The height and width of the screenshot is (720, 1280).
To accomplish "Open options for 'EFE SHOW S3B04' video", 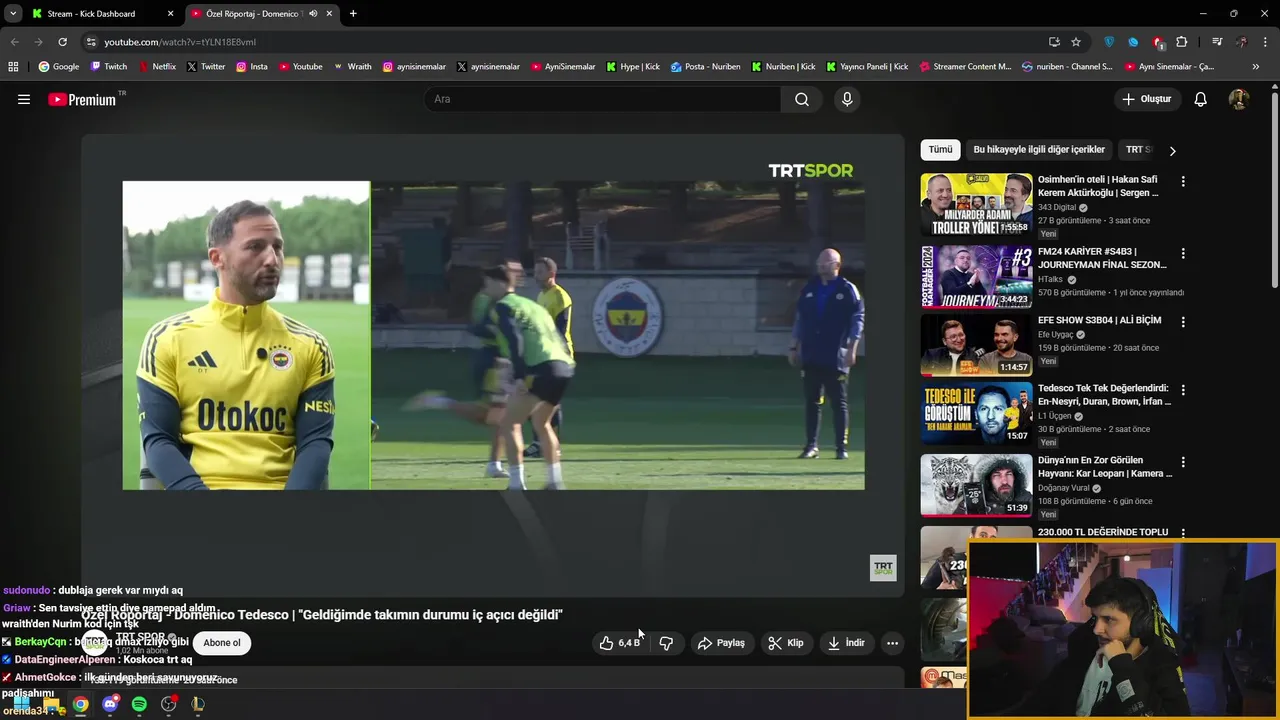I will click(1183, 322).
